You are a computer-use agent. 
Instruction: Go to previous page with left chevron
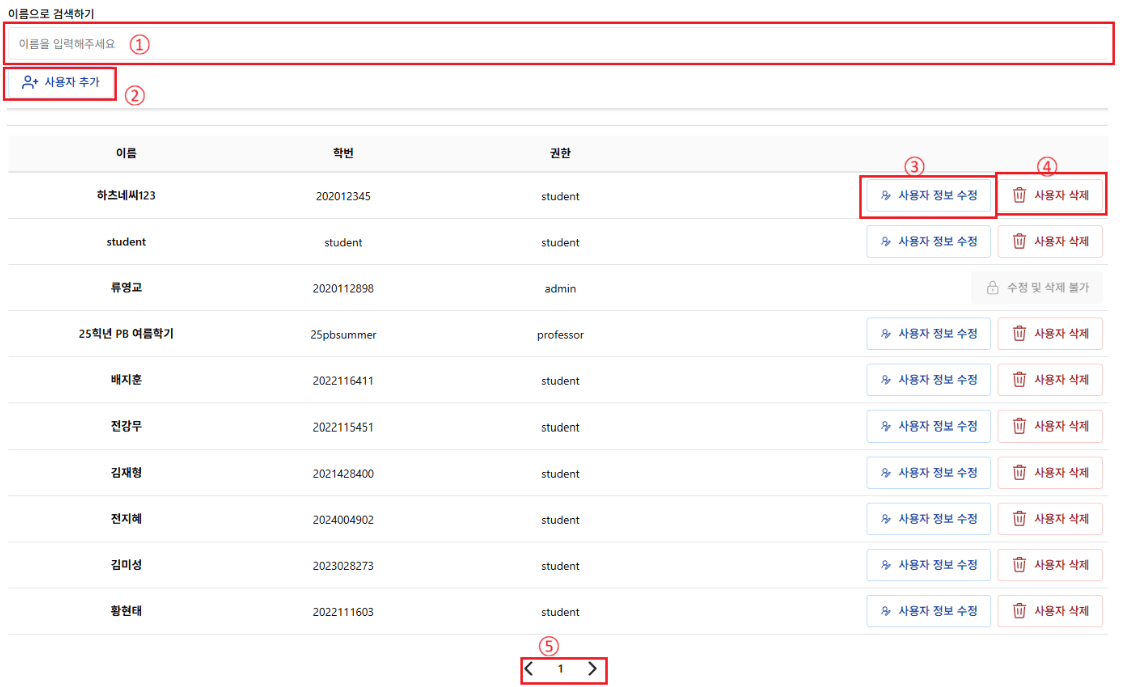pyautogui.click(x=530, y=669)
